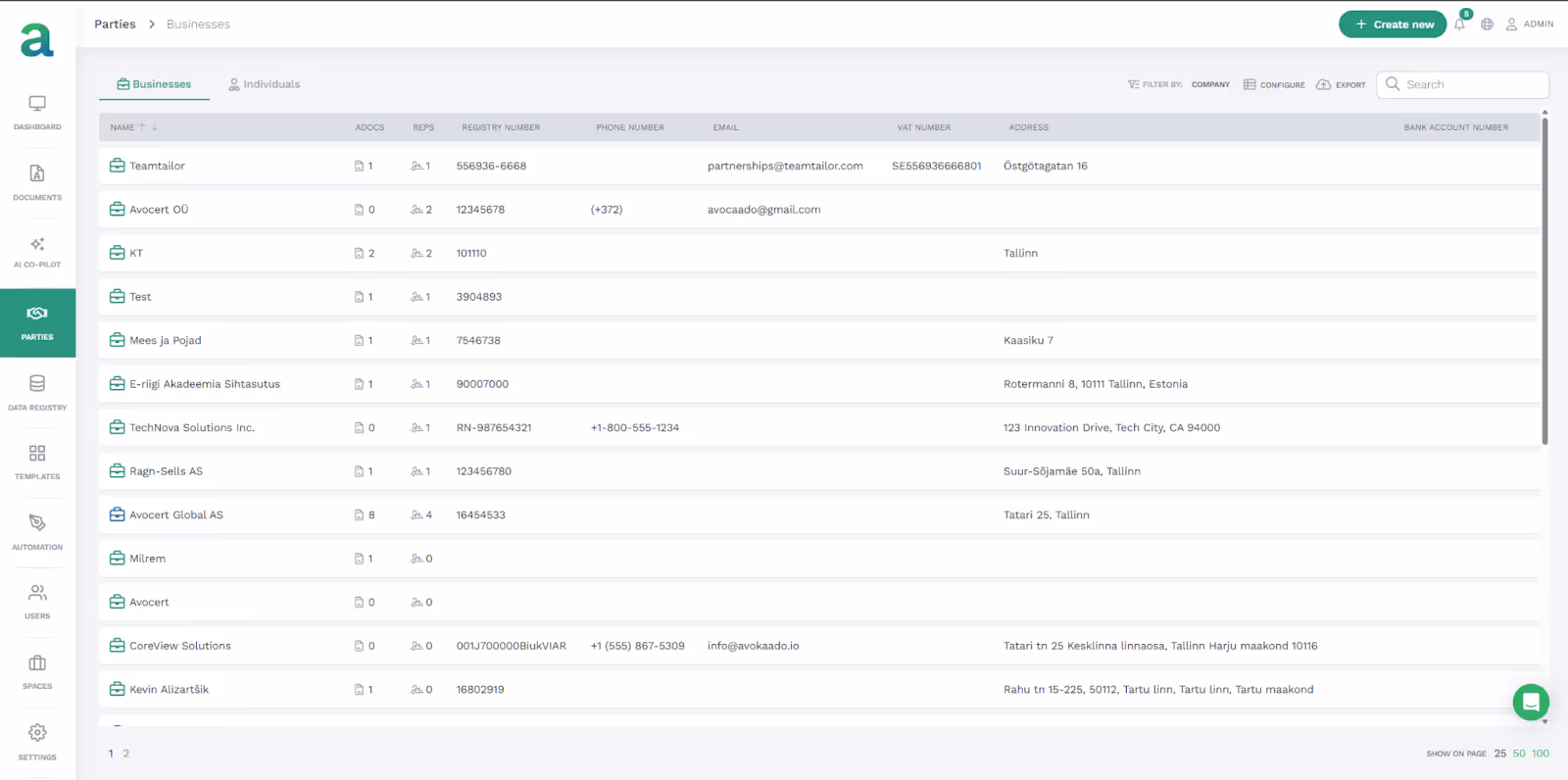
Task: Click info@avokaado.io email cell
Action: (x=754, y=646)
